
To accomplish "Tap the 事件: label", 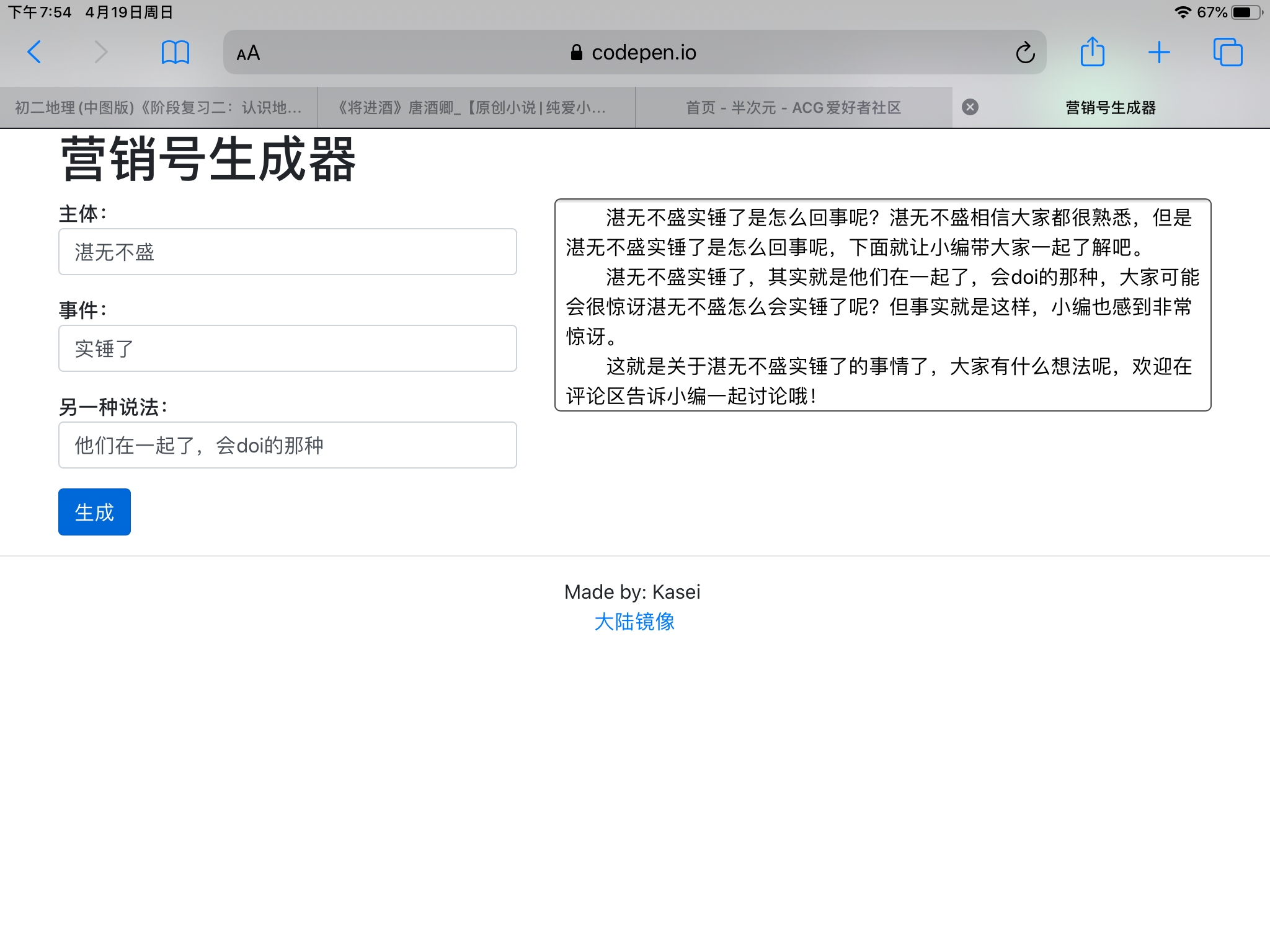I will (x=83, y=310).
